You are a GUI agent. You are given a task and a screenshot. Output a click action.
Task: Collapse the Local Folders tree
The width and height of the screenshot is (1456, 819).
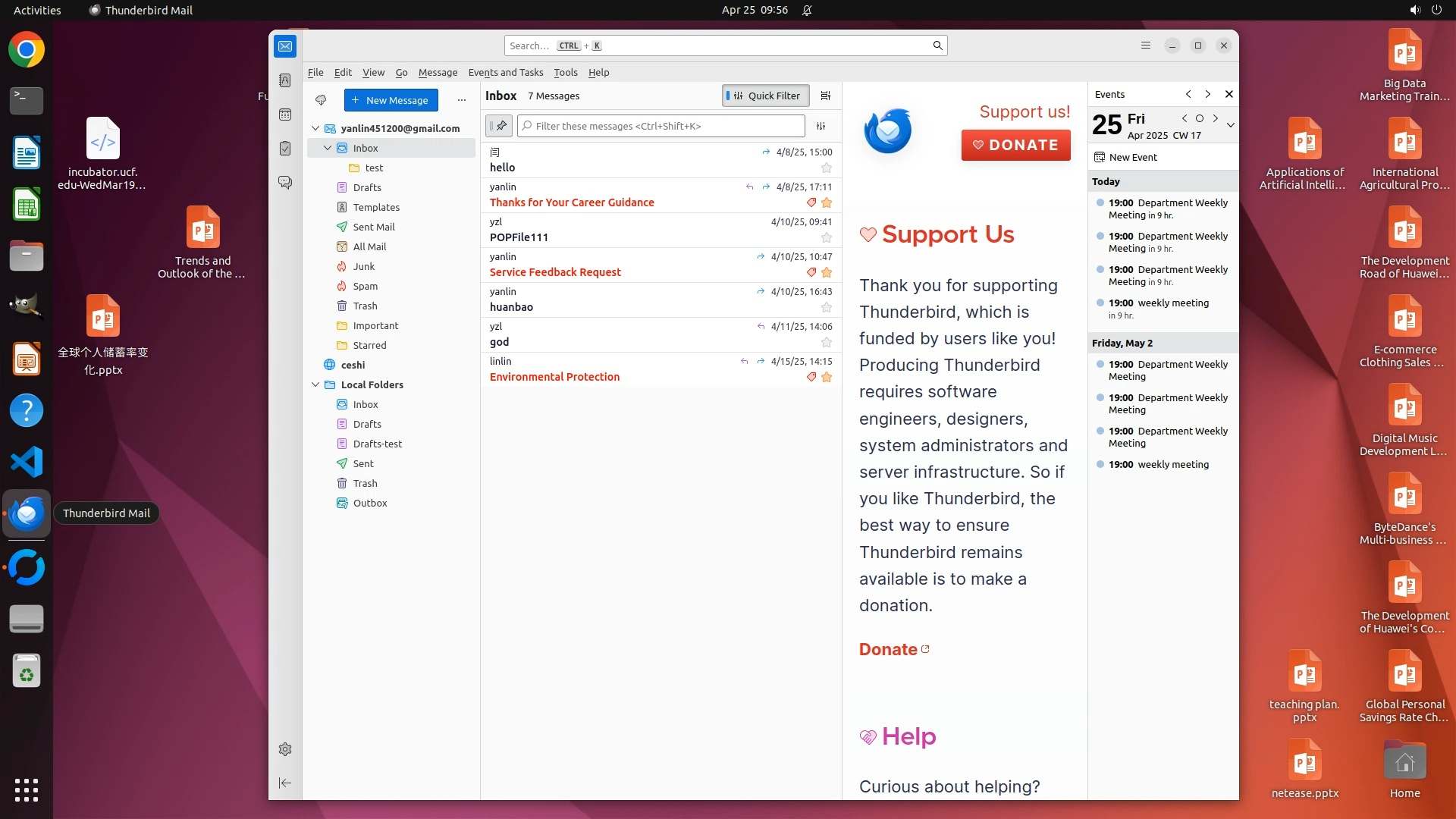(x=315, y=384)
